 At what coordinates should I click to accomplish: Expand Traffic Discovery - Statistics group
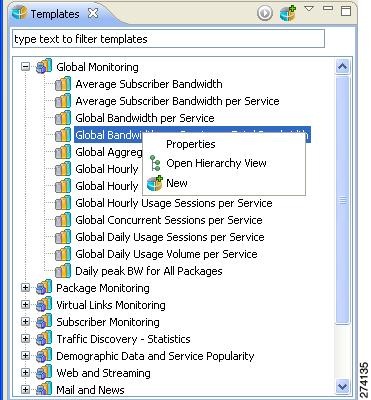click(25, 339)
